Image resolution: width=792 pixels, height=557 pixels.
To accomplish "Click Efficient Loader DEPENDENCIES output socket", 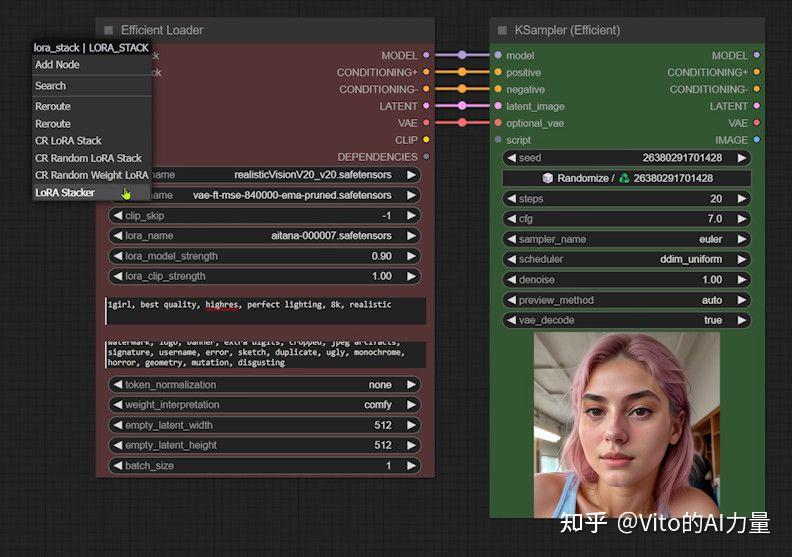I will [x=426, y=157].
